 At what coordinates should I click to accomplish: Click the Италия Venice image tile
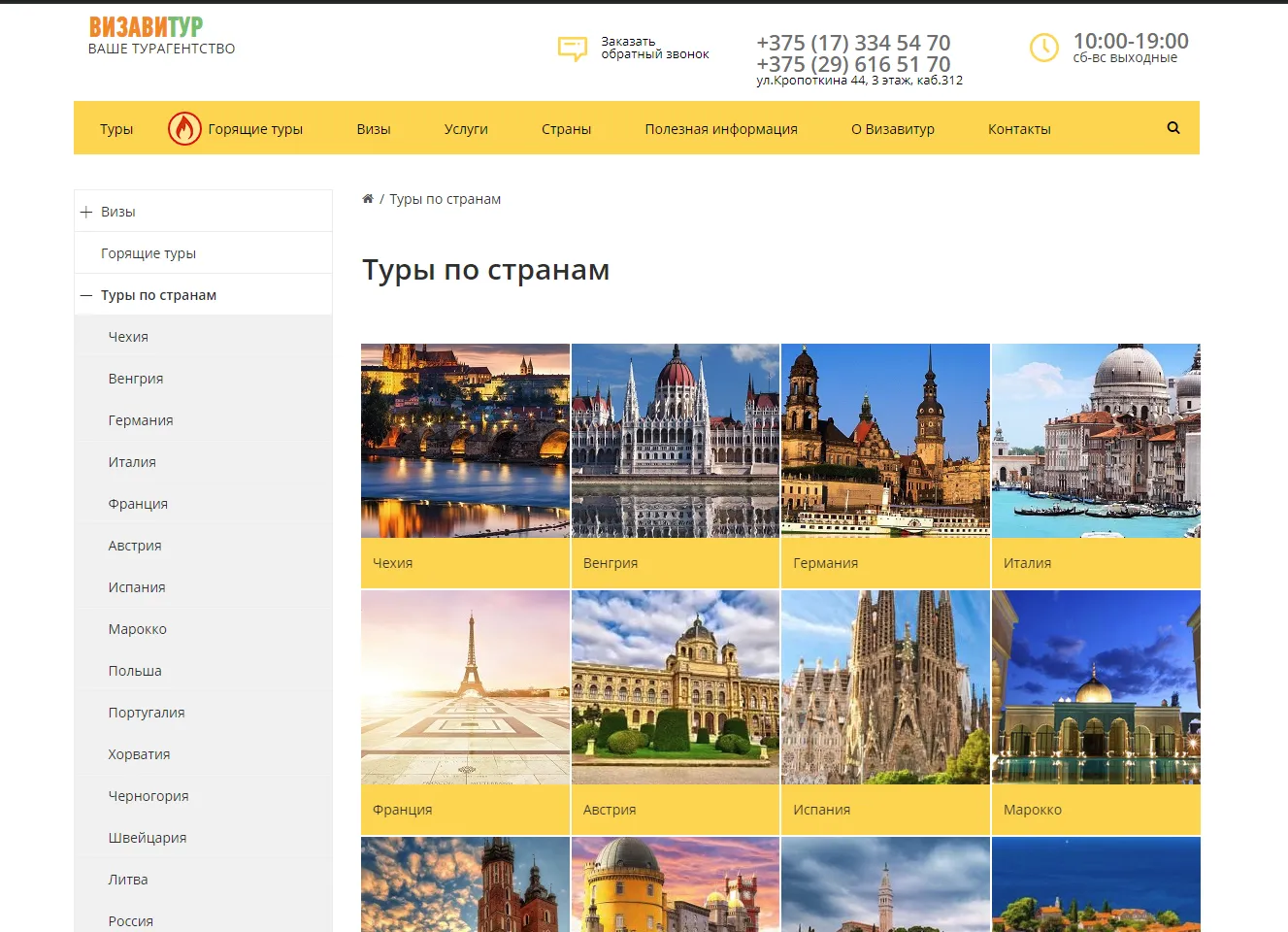coord(1096,441)
